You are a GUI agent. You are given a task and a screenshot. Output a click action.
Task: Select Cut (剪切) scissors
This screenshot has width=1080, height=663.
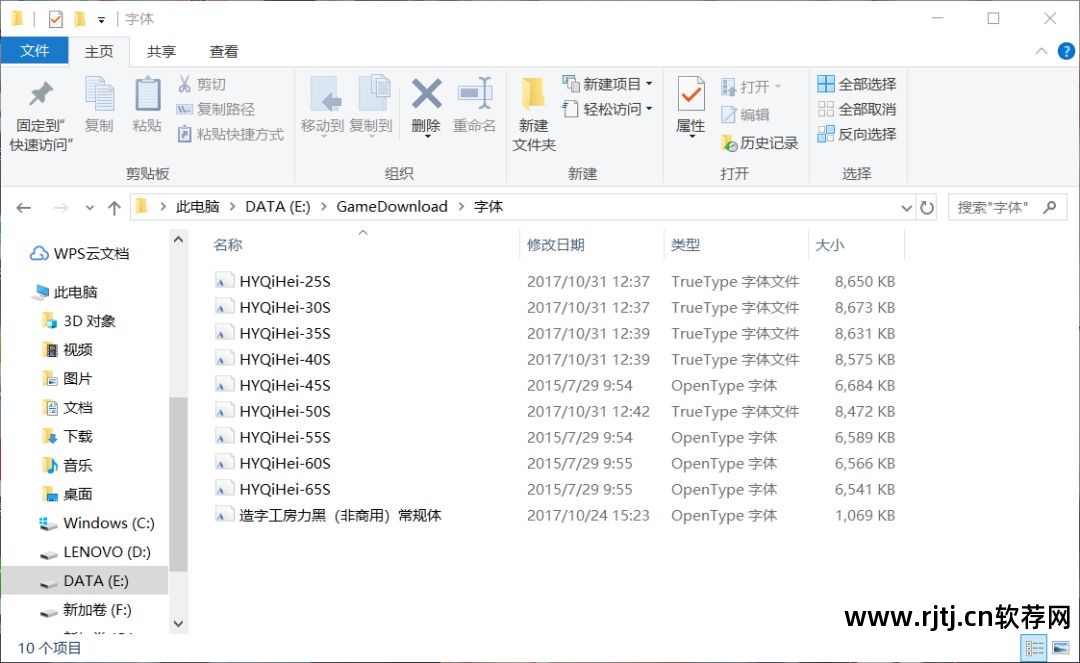coord(202,84)
